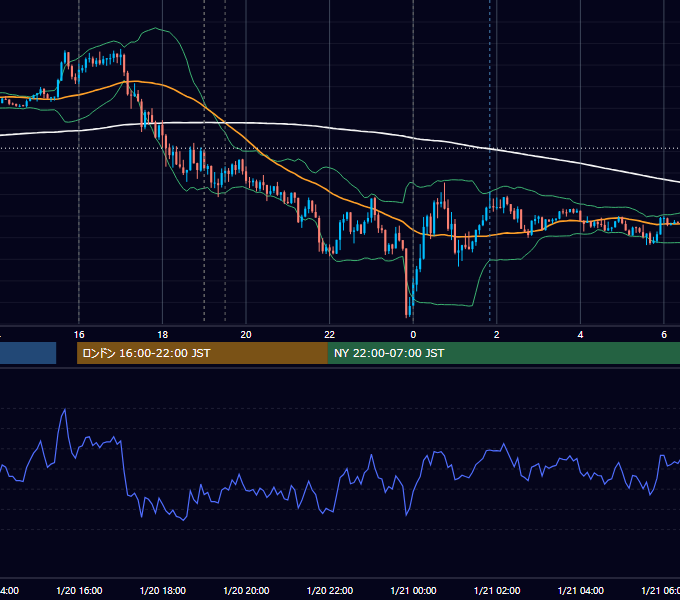The image size is (680, 600).
Task: Click the 1/21 02:00 time label
Action: pos(497,590)
